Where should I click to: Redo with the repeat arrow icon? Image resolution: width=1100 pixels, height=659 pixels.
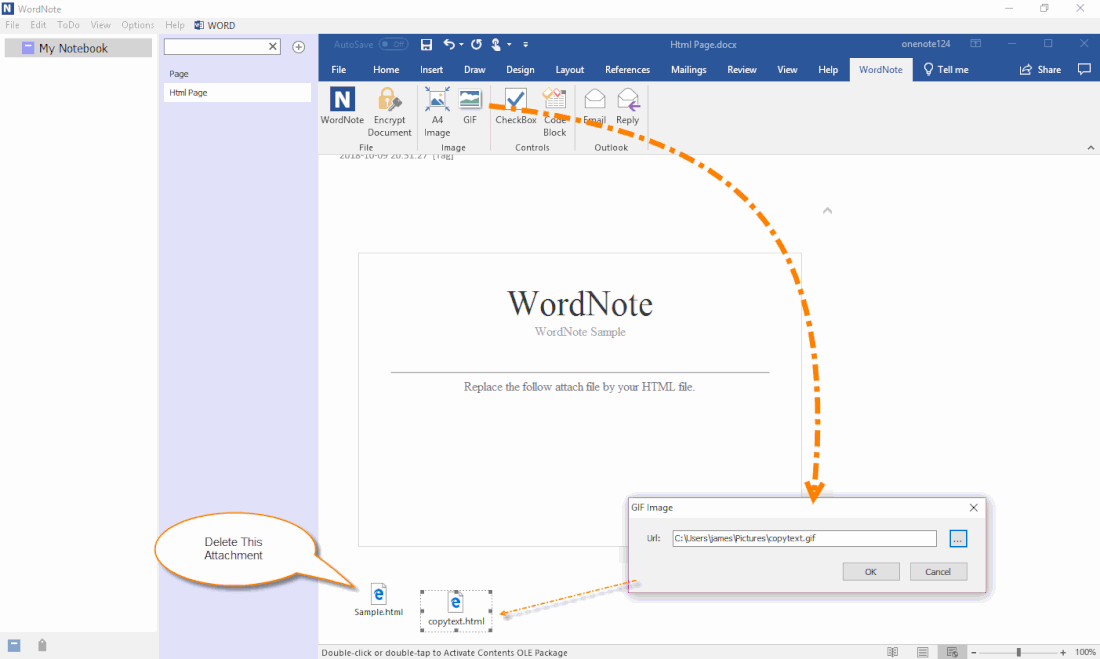pyautogui.click(x=476, y=44)
